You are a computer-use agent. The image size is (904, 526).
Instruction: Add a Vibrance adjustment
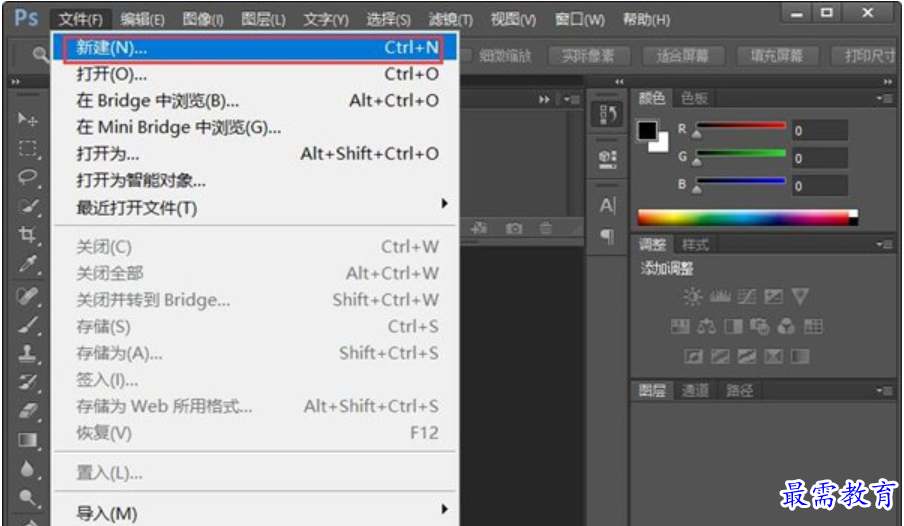click(x=800, y=296)
